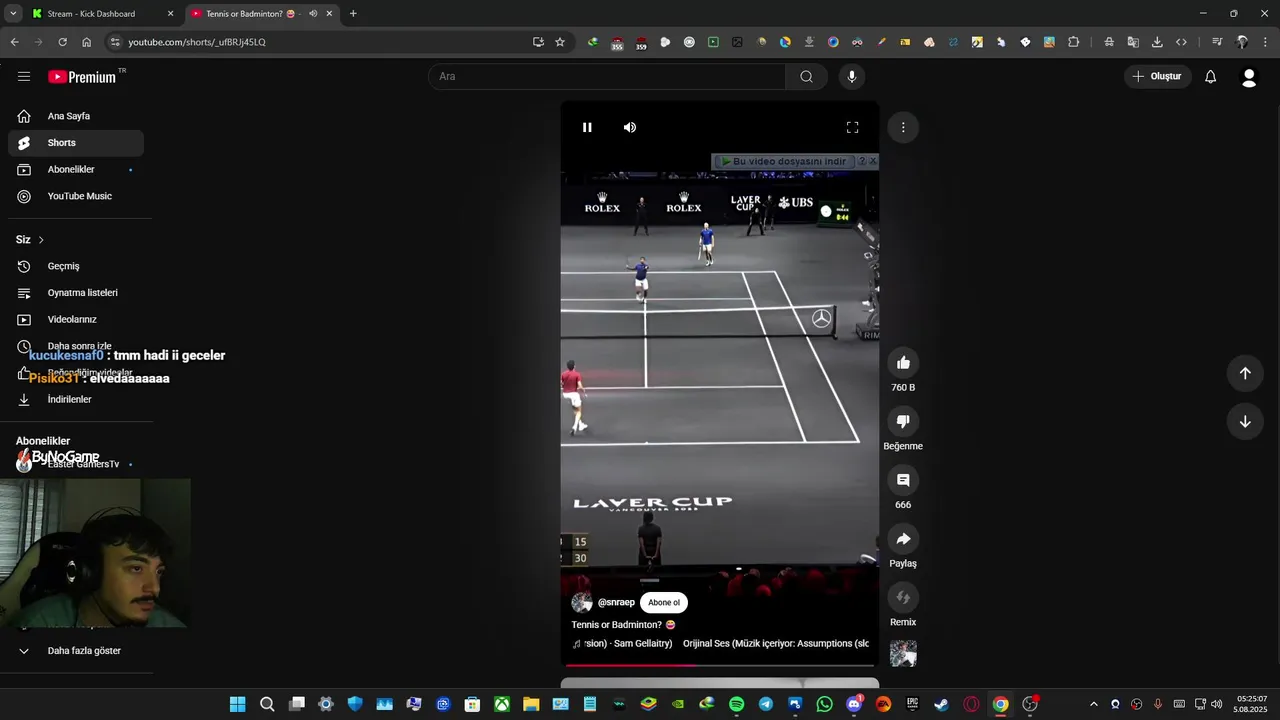
Task: Open WhatsApp from the taskbar
Action: 824,704
